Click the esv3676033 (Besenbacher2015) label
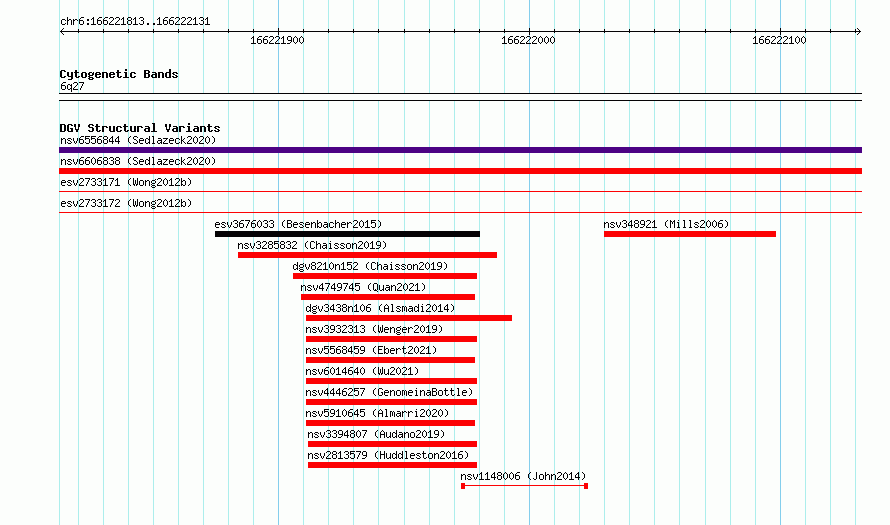 pos(298,224)
